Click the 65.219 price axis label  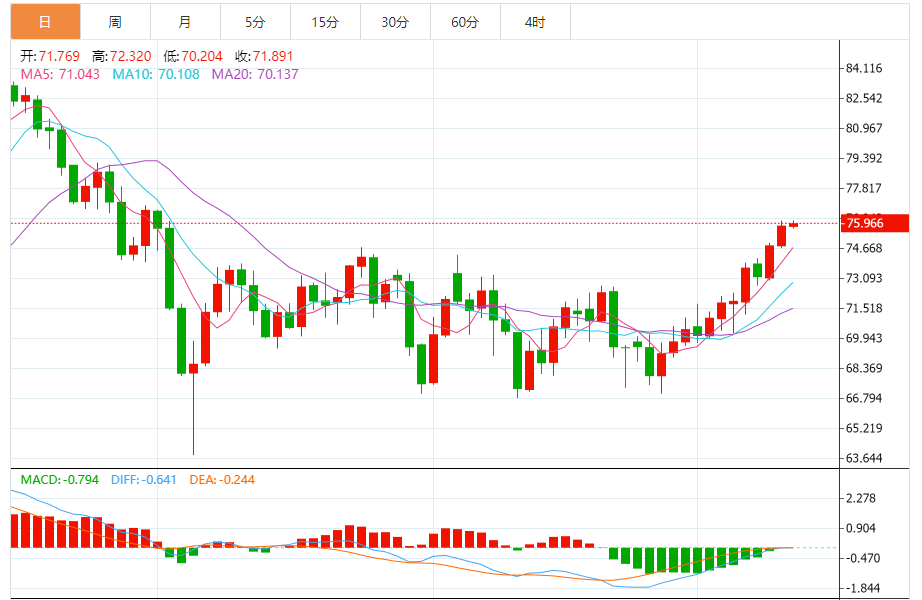click(x=864, y=428)
